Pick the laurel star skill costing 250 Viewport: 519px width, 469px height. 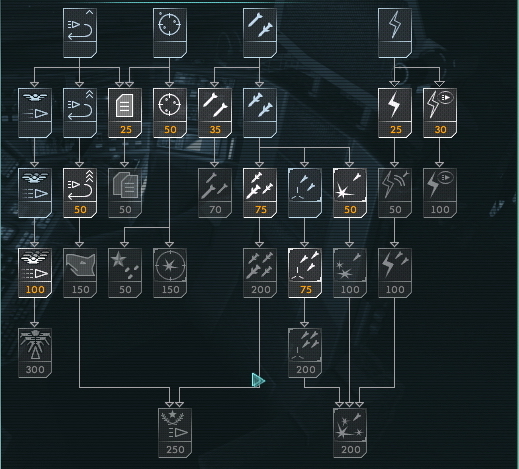(175, 433)
